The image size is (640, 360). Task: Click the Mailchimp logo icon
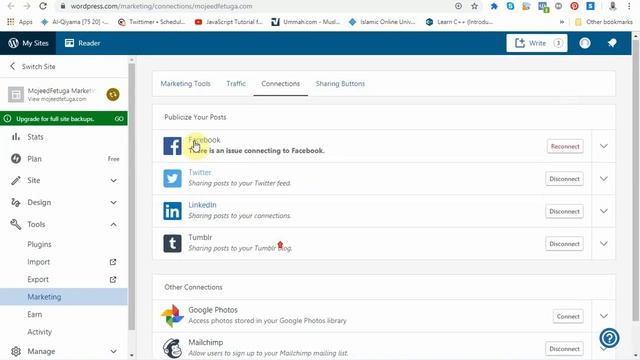click(x=172, y=348)
